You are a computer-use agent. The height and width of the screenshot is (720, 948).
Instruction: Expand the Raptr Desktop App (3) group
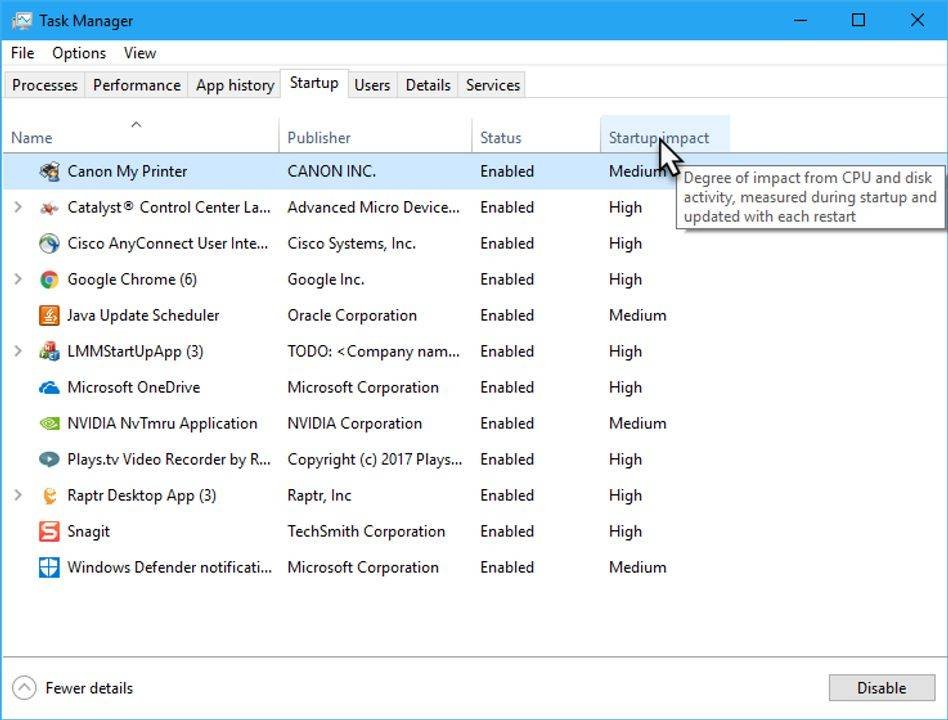coord(18,495)
